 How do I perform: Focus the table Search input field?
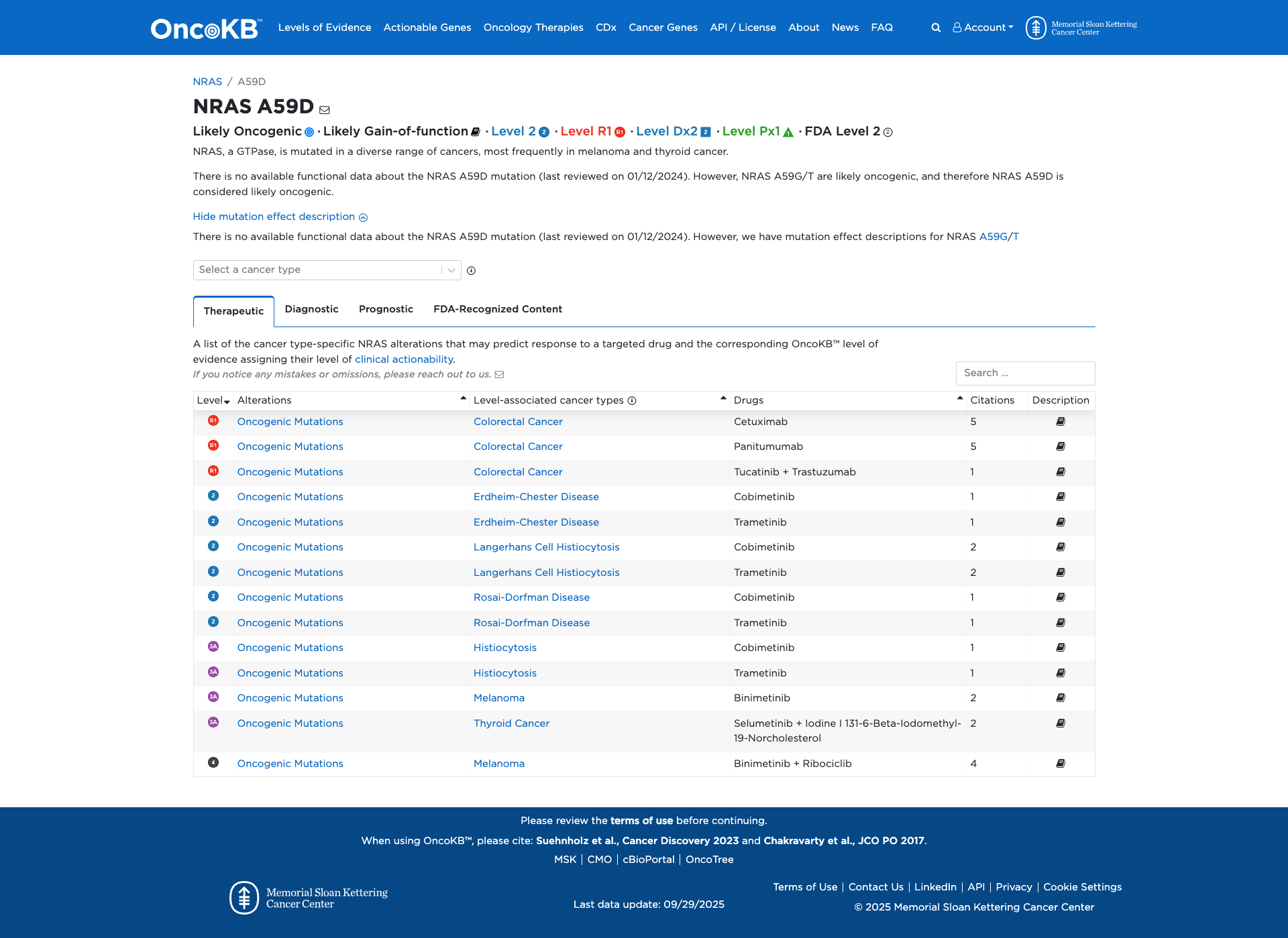1025,373
